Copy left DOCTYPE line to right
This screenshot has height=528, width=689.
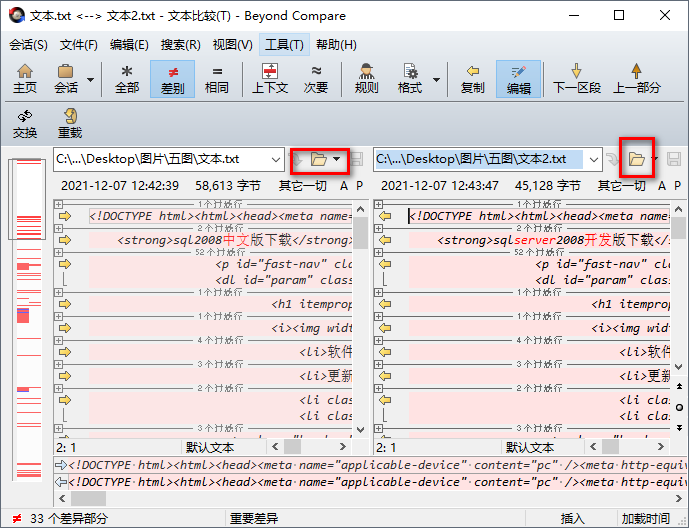65,216
